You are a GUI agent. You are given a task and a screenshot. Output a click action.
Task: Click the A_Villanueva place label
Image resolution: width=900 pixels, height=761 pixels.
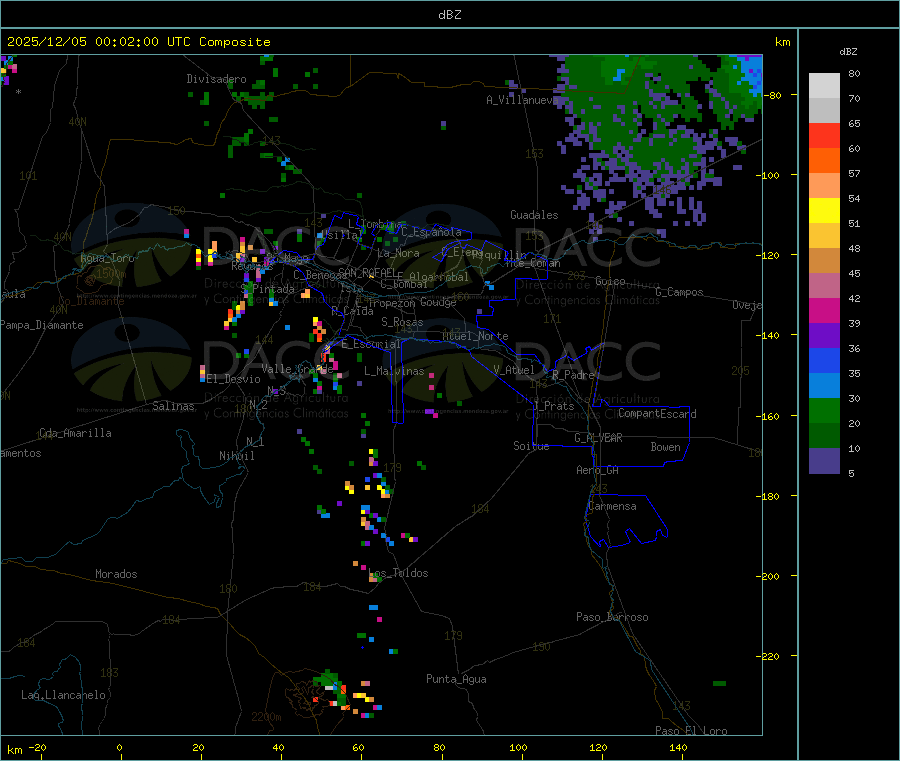pos(522,100)
